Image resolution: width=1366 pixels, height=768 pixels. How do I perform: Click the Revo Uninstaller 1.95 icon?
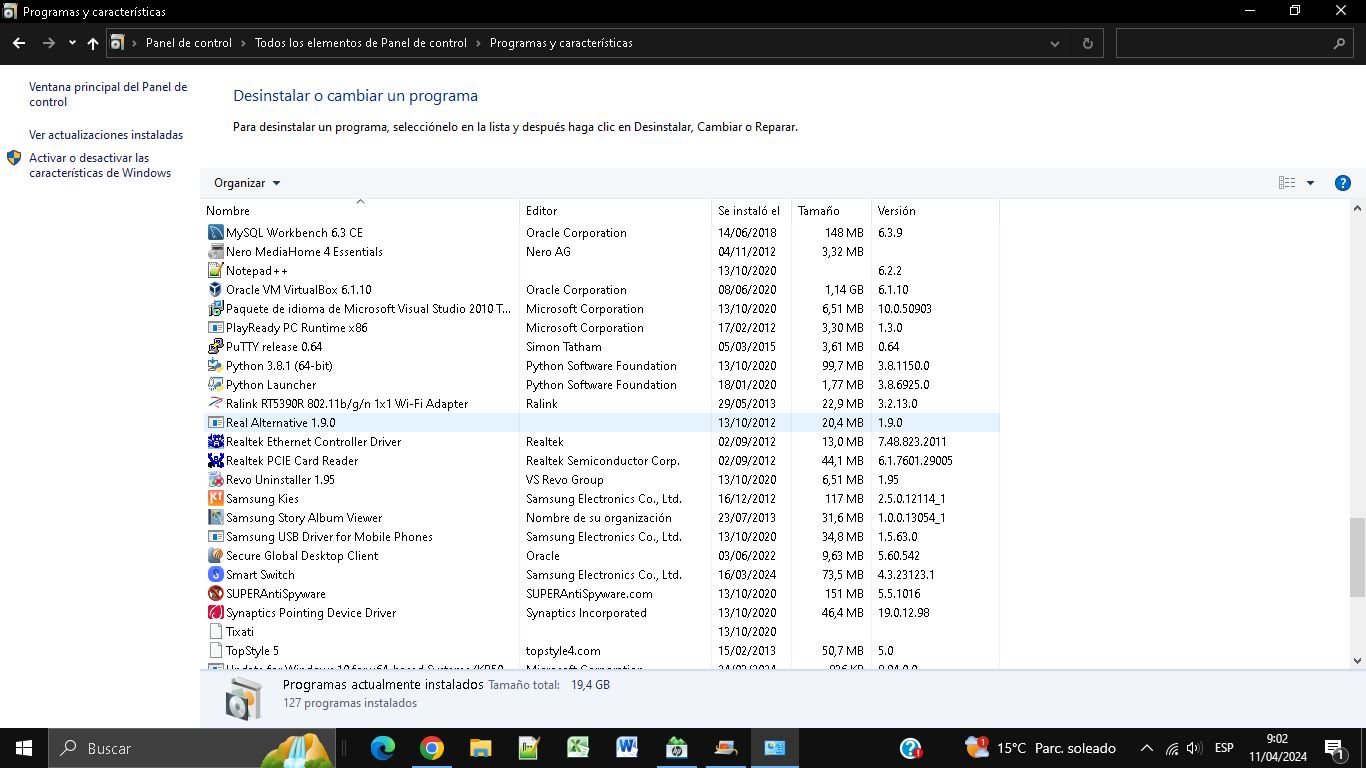[215, 480]
